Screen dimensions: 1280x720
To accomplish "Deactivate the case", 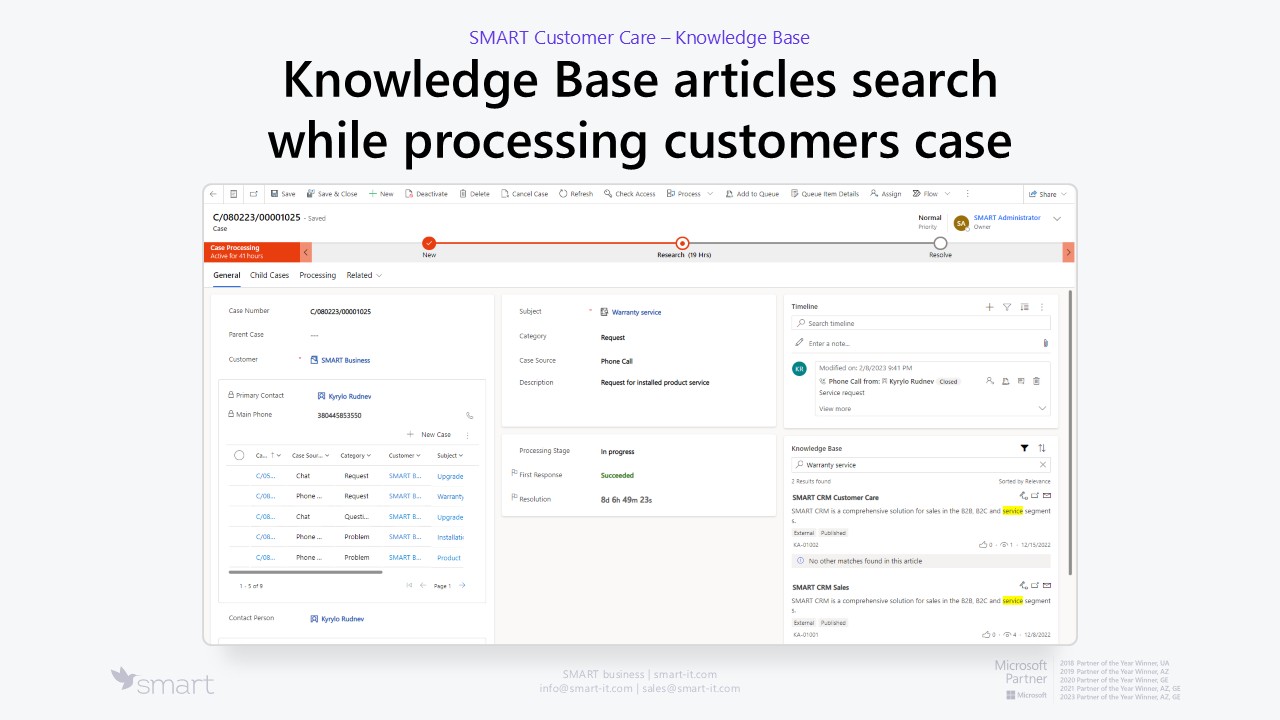I will pyautogui.click(x=427, y=194).
